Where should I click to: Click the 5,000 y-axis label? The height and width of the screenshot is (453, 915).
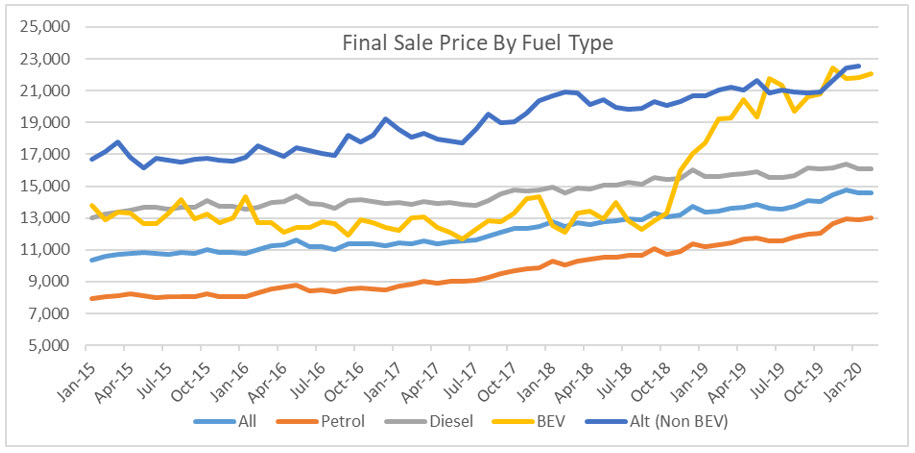click(47, 346)
